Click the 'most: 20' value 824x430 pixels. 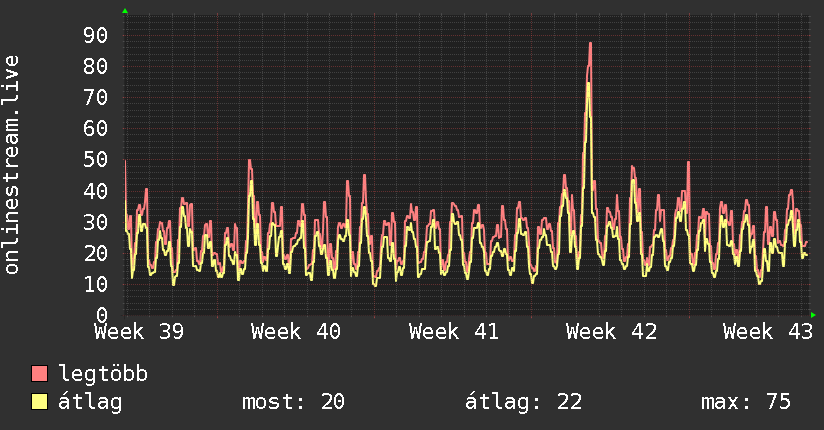(293, 402)
